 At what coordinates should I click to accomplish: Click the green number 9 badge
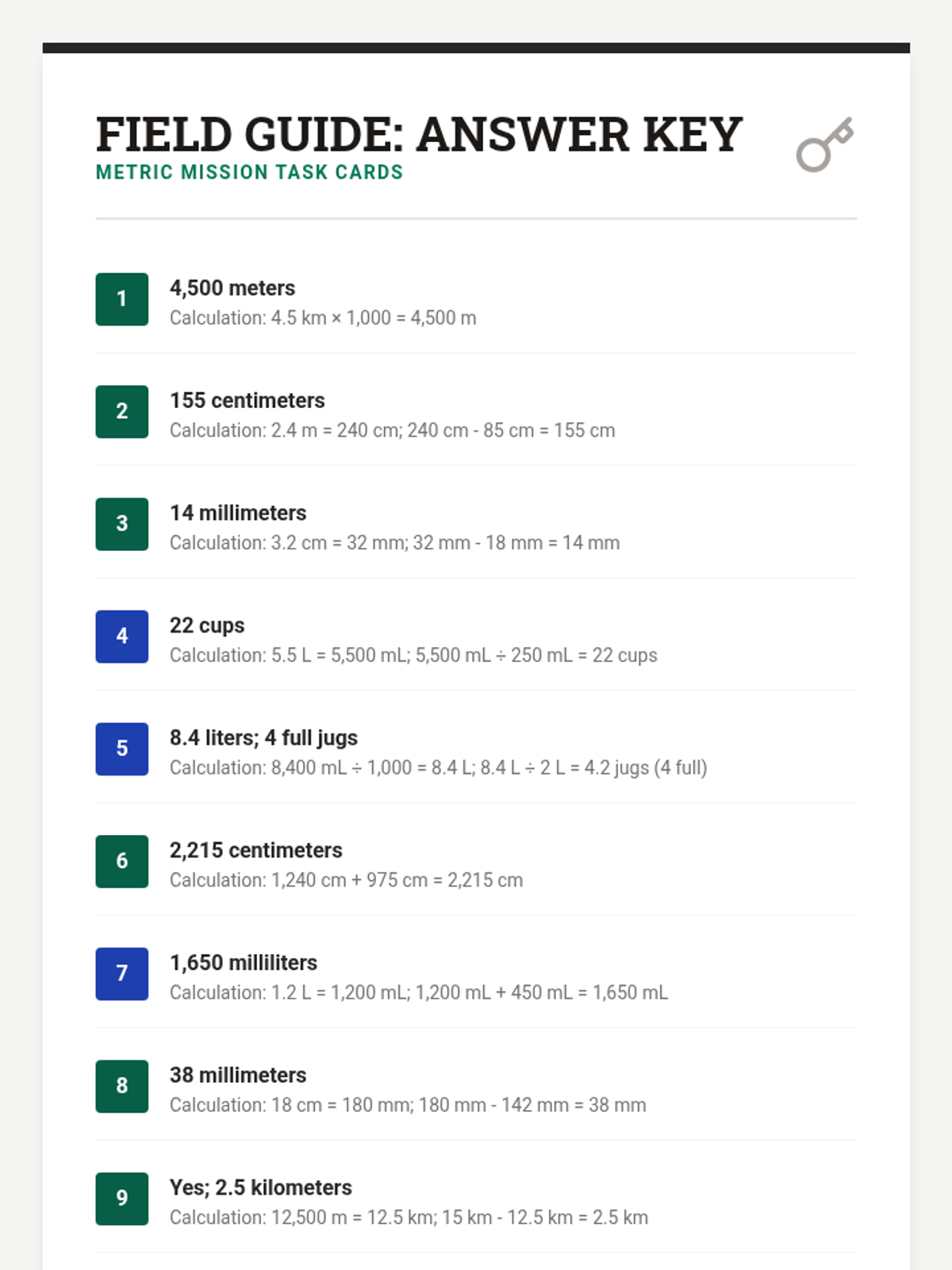[x=121, y=1199]
